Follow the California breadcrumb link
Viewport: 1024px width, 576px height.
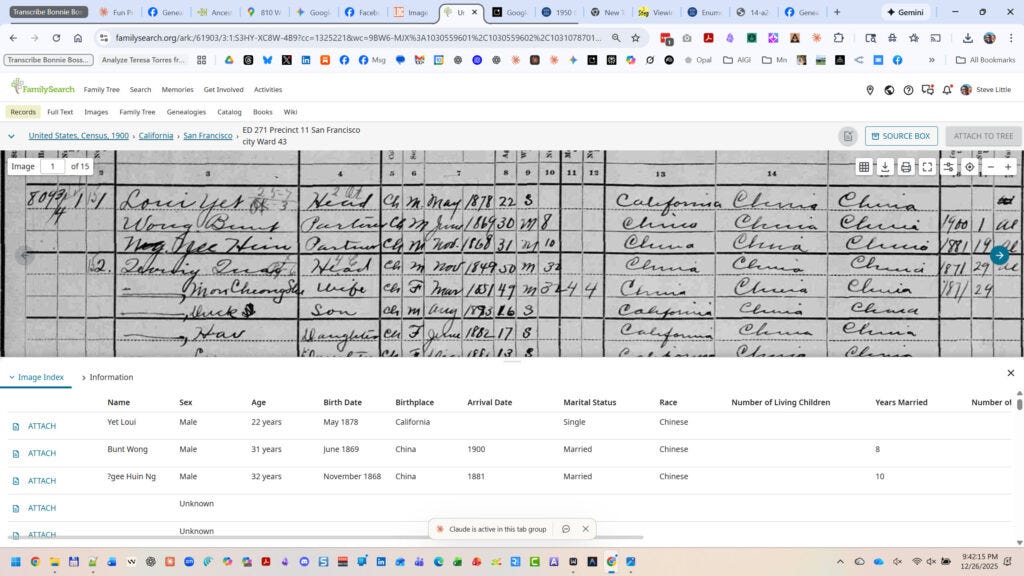click(x=156, y=136)
